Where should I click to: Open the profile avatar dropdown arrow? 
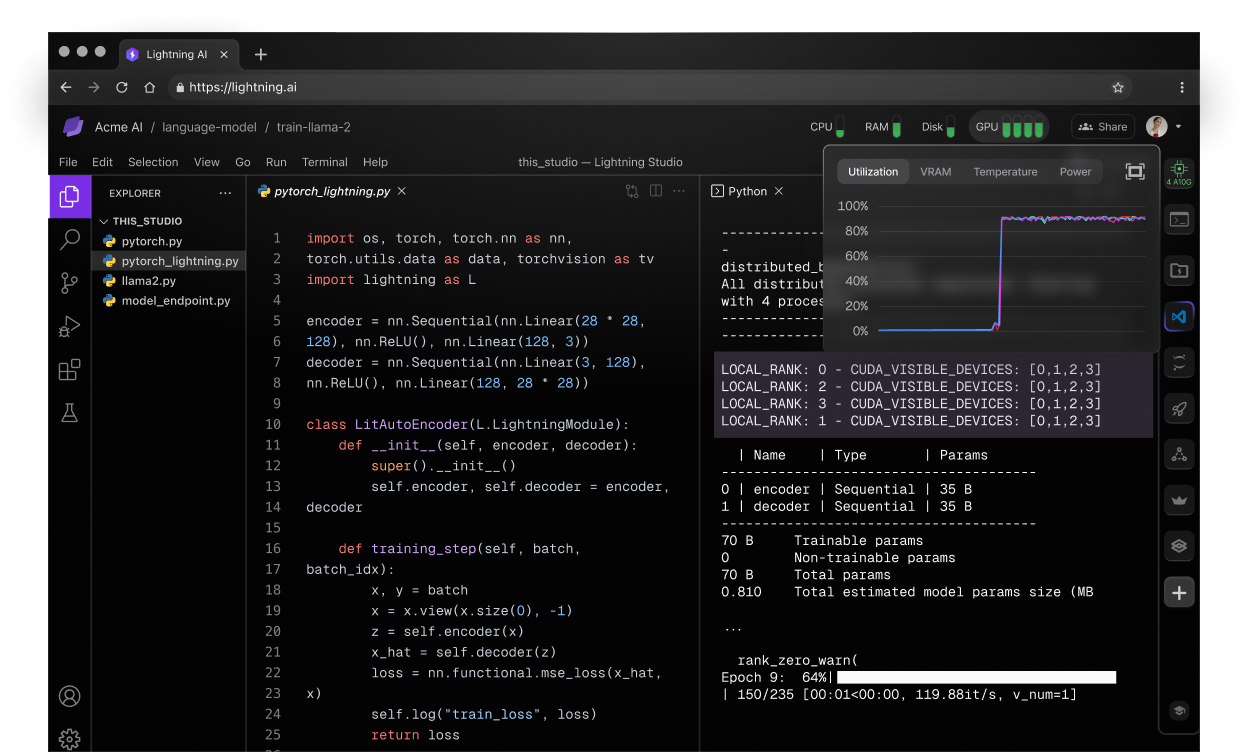pyautogui.click(x=1179, y=127)
